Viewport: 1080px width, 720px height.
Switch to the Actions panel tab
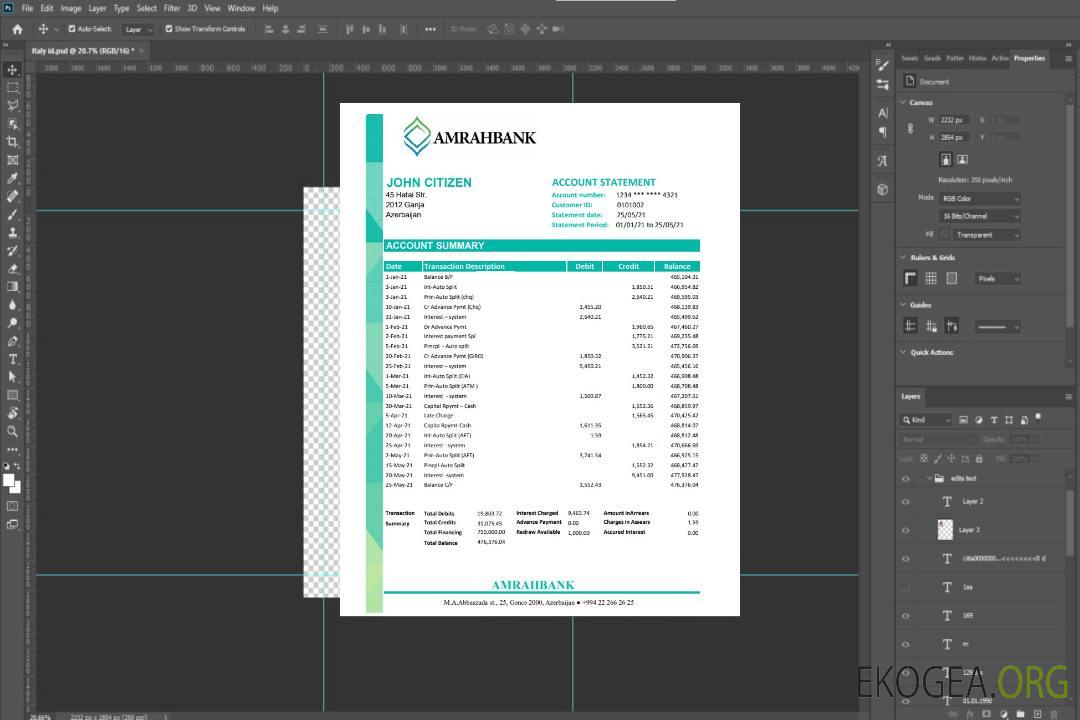(1000, 59)
